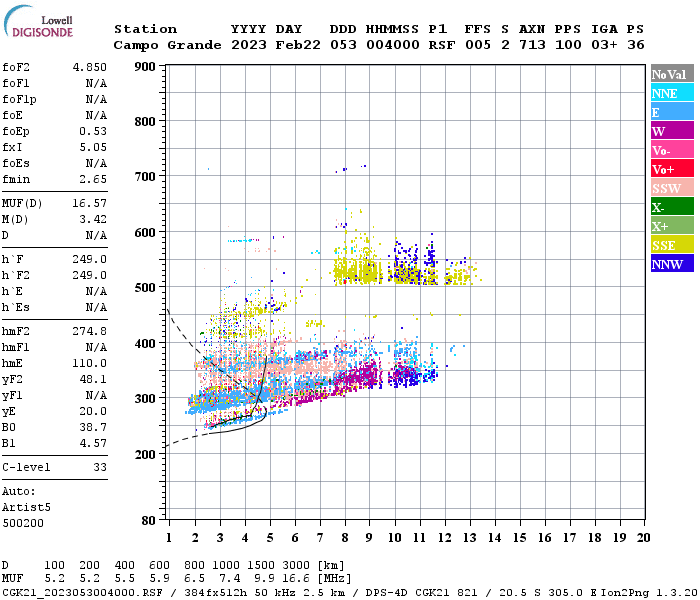700x600 pixels.
Task: Click the C-level value 33
Action: pyautogui.click(x=100, y=467)
